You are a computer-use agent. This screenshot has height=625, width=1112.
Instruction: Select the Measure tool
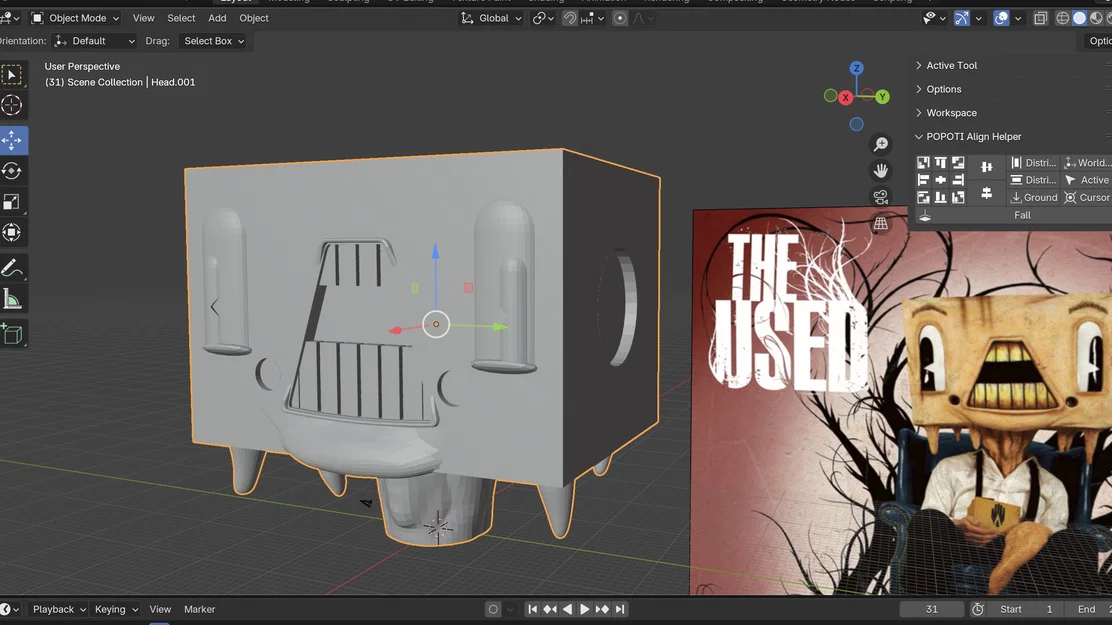pyautogui.click(x=12, y=299)
